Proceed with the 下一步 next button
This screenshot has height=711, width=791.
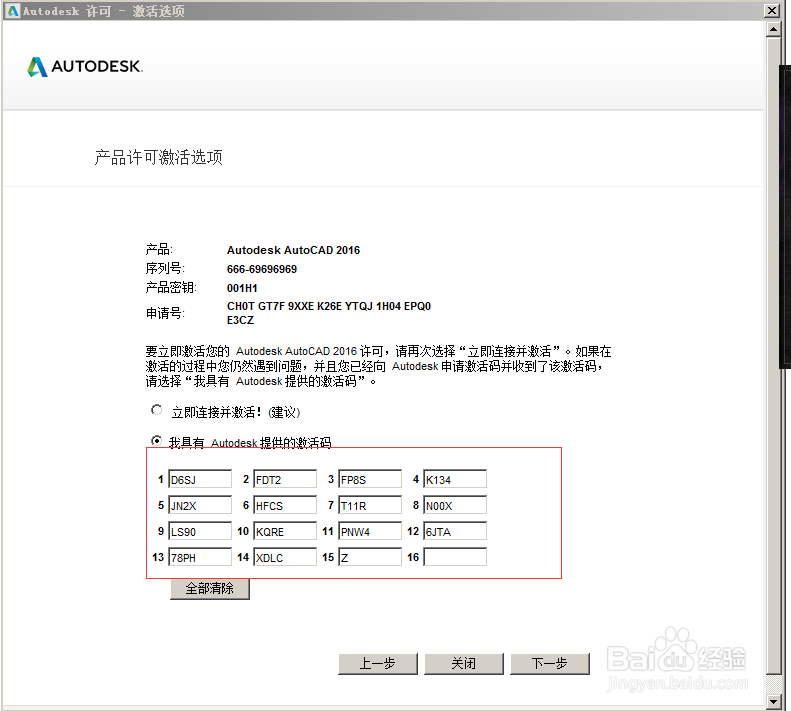(550, 664)
